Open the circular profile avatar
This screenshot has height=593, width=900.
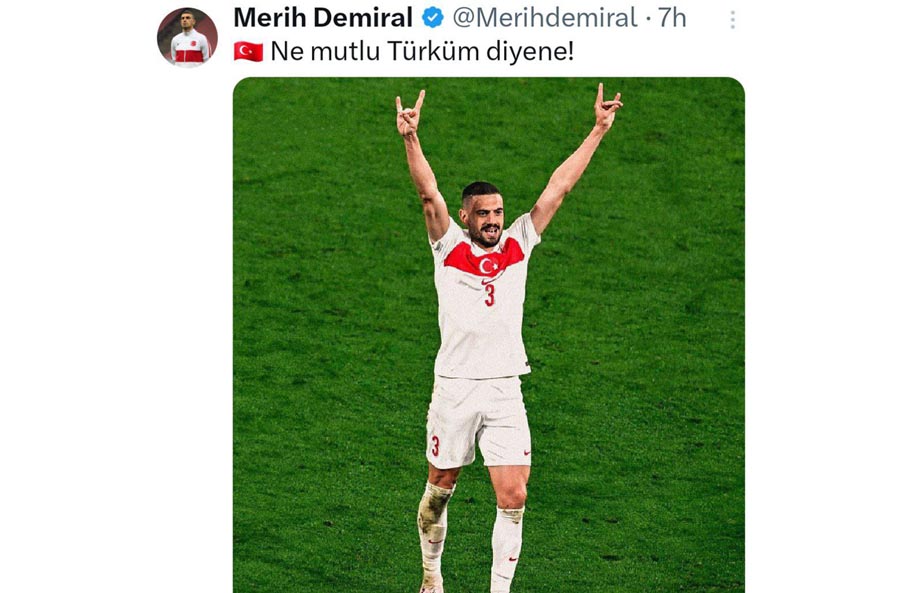tap(187, 38)
